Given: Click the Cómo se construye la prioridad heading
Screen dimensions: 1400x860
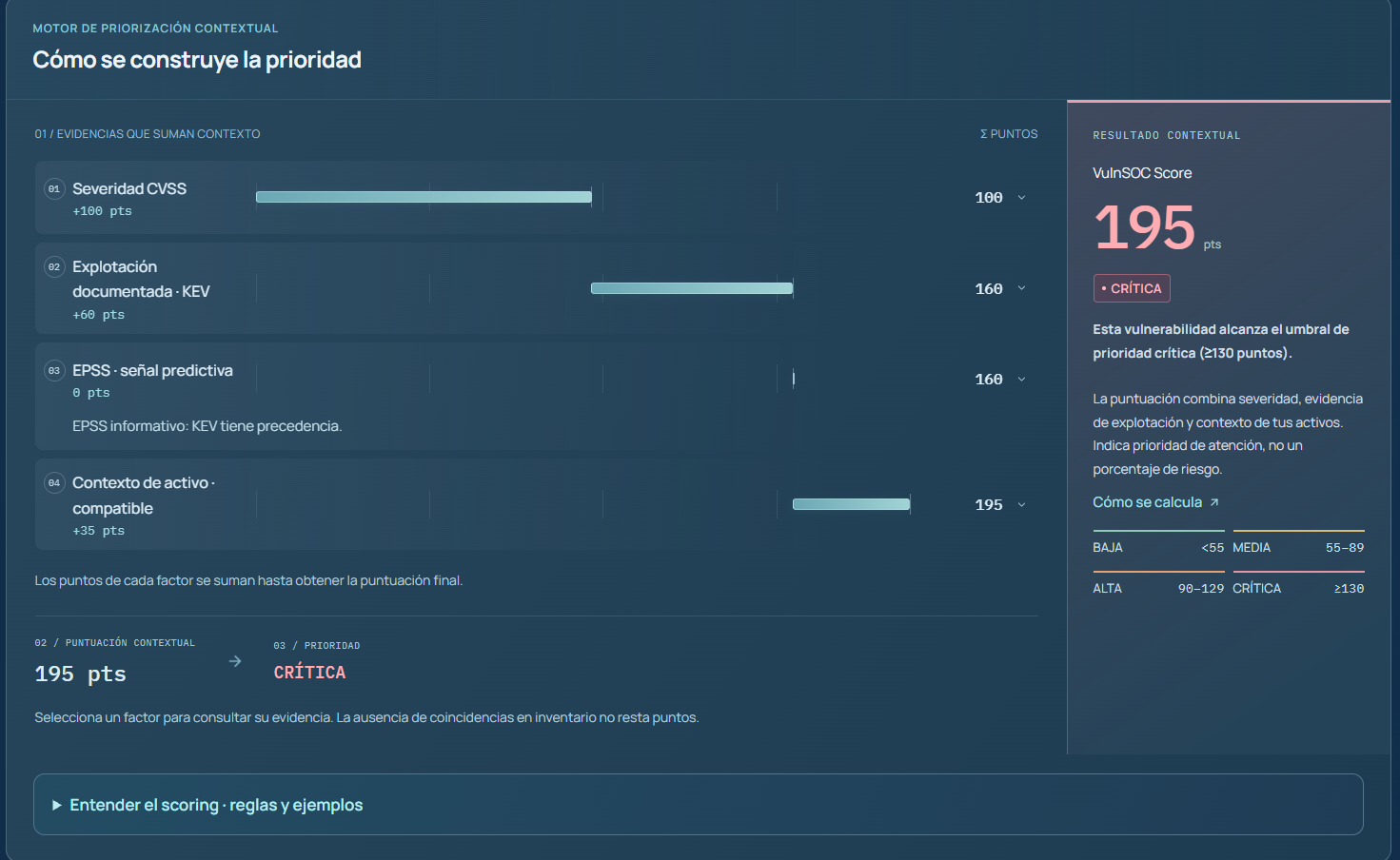Looking at the screenshot, I should (x=197, y=60).
